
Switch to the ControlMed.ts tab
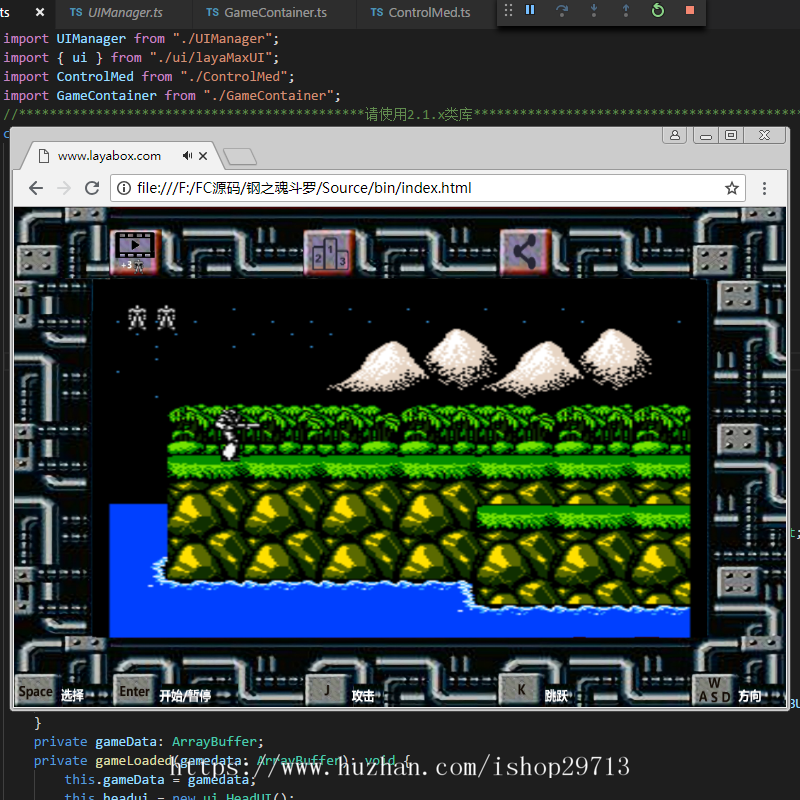pyautogui.click(x=428, y=13)
